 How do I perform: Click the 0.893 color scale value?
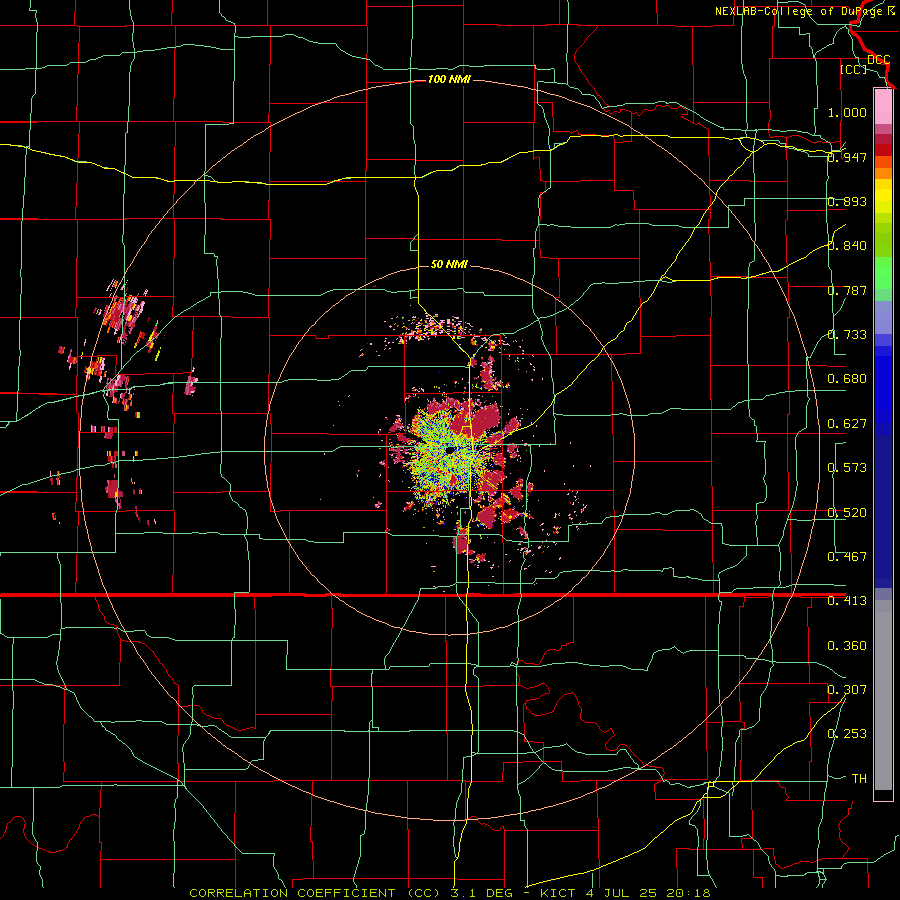click(x=847, y=201)
